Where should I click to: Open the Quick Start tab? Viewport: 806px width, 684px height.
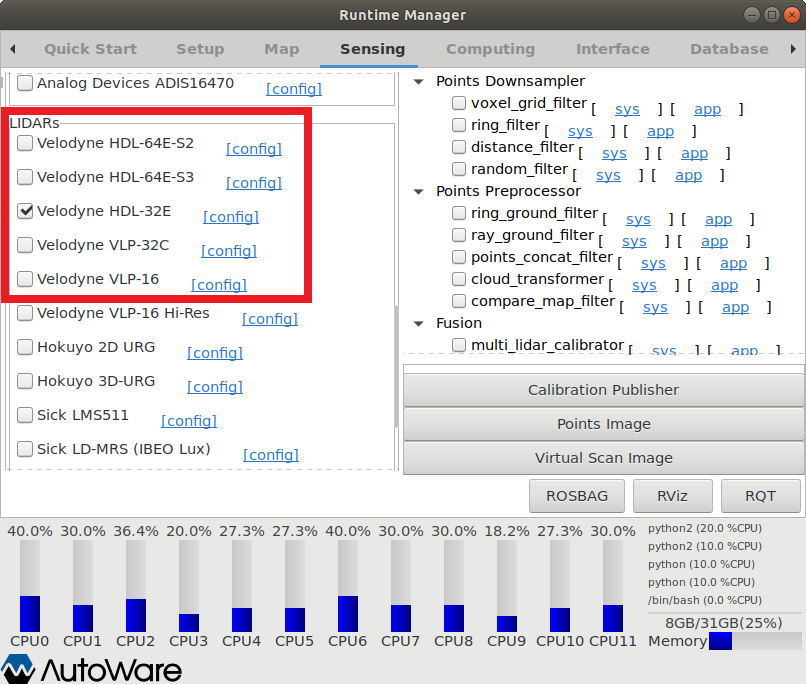pos(90,49)
